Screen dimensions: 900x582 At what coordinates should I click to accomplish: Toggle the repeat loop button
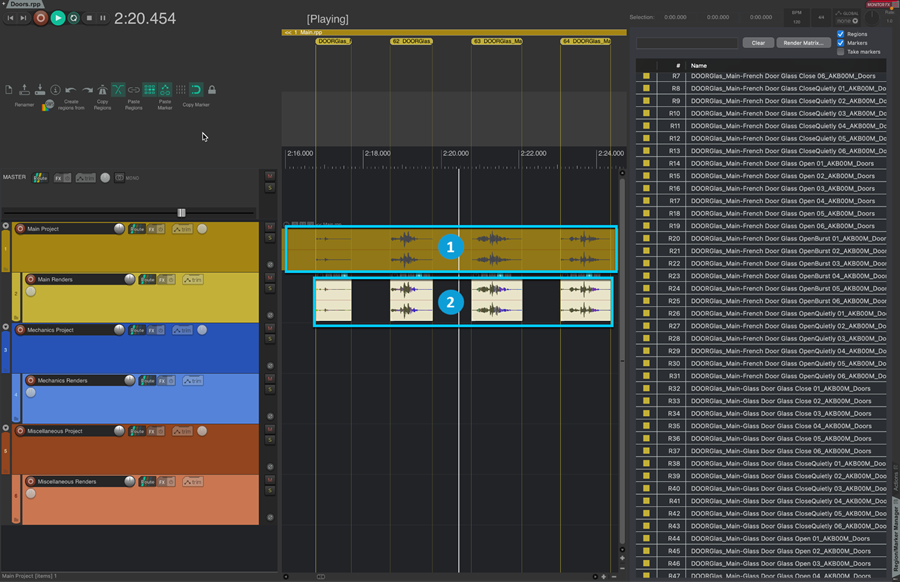[73, 18]
